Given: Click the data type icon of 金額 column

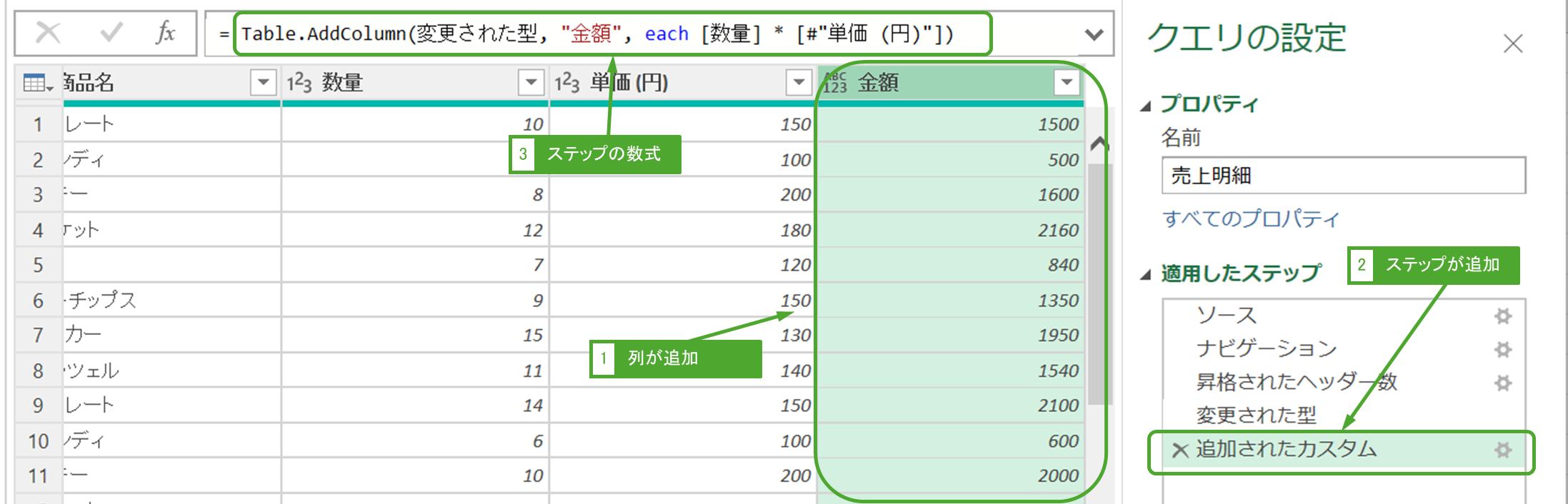Looking at the screenshot, I should [834, 83].
